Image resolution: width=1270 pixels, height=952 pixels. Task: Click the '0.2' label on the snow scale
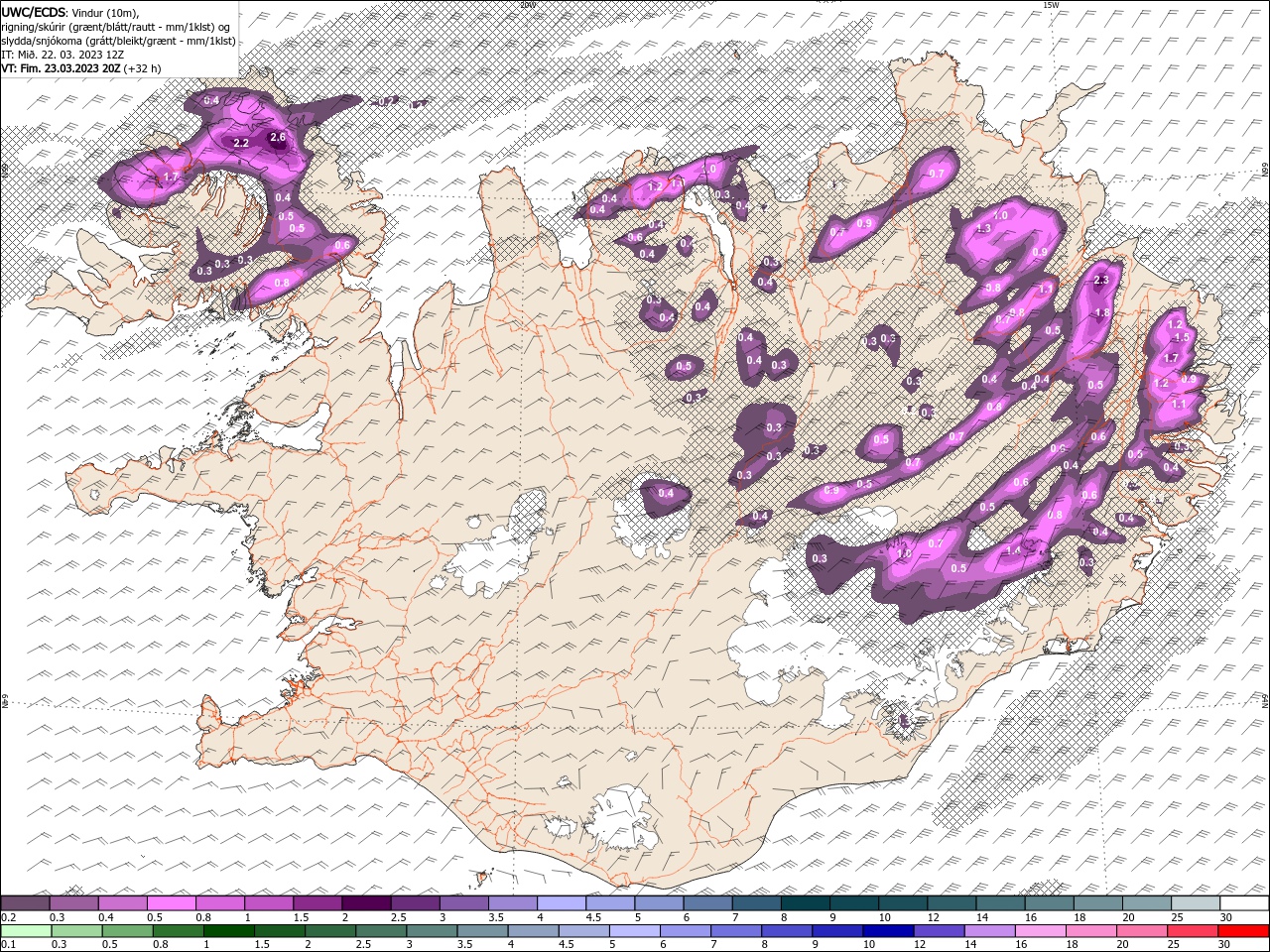click(x=8, y=917)
